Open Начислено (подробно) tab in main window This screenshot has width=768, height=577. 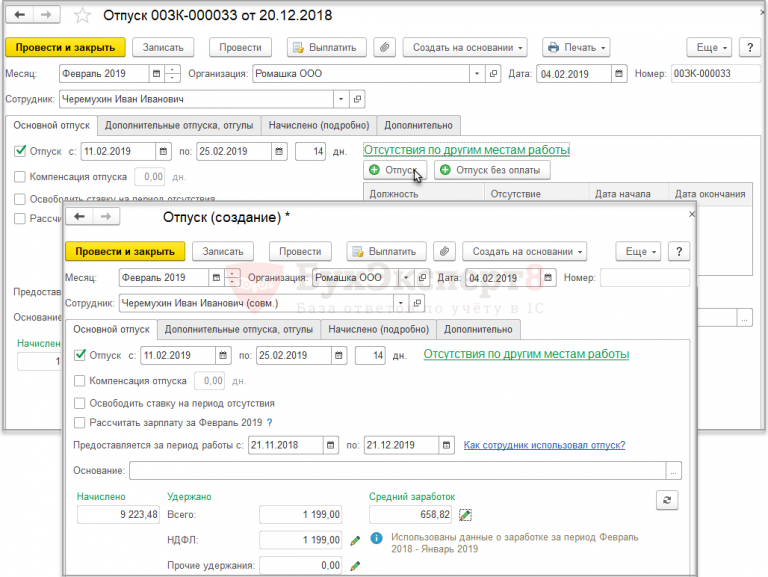[x=319, y=125]
